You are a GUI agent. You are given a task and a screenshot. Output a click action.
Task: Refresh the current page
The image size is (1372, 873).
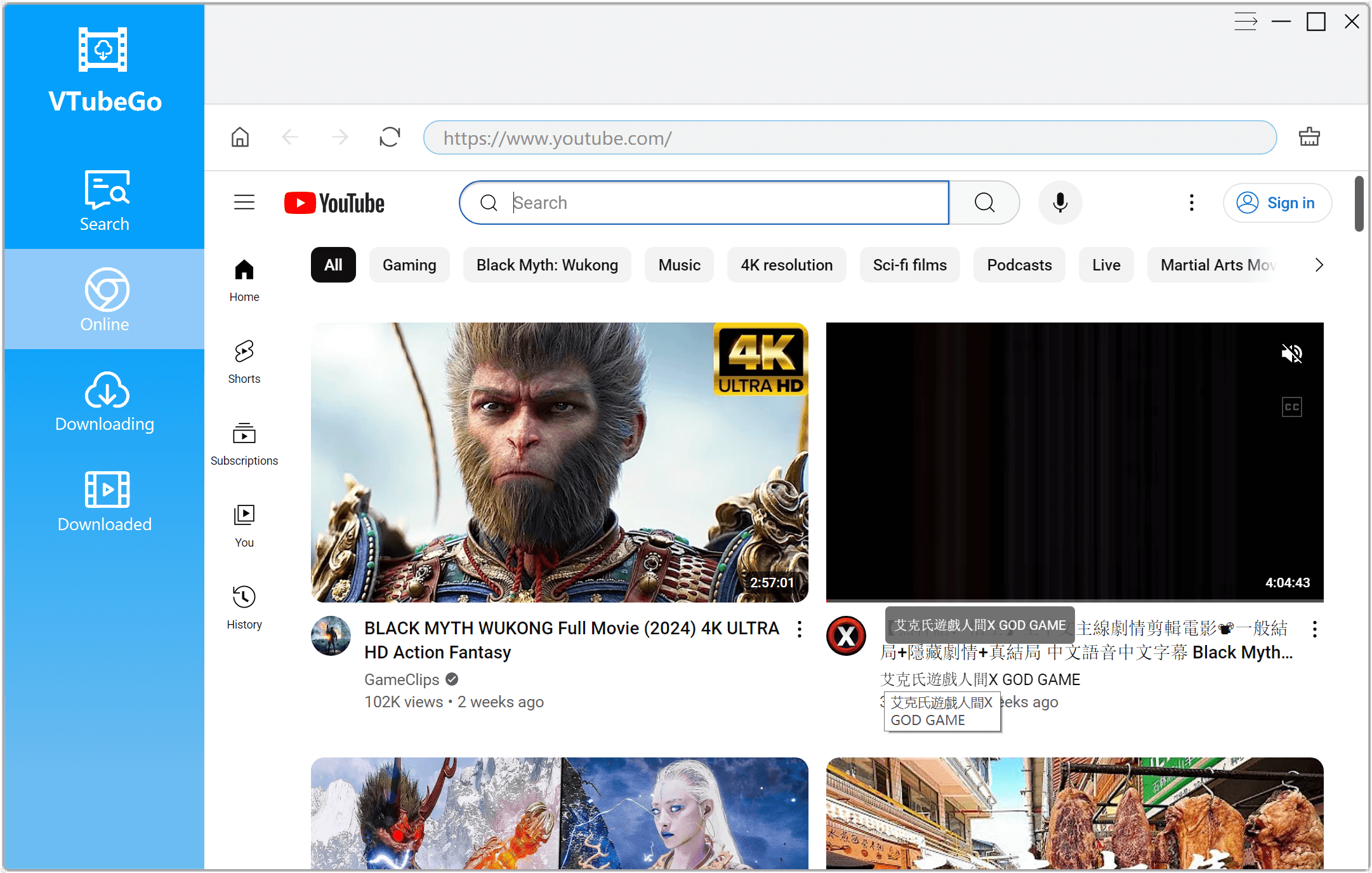390,137
